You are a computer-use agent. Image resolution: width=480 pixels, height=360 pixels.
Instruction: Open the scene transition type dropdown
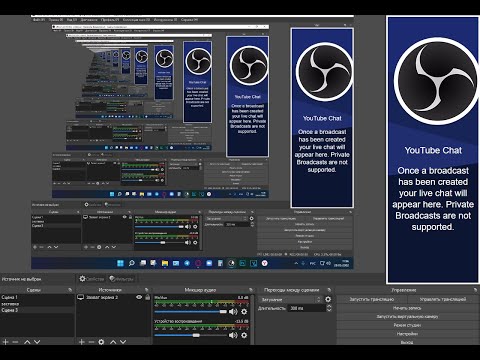(290, 299)
